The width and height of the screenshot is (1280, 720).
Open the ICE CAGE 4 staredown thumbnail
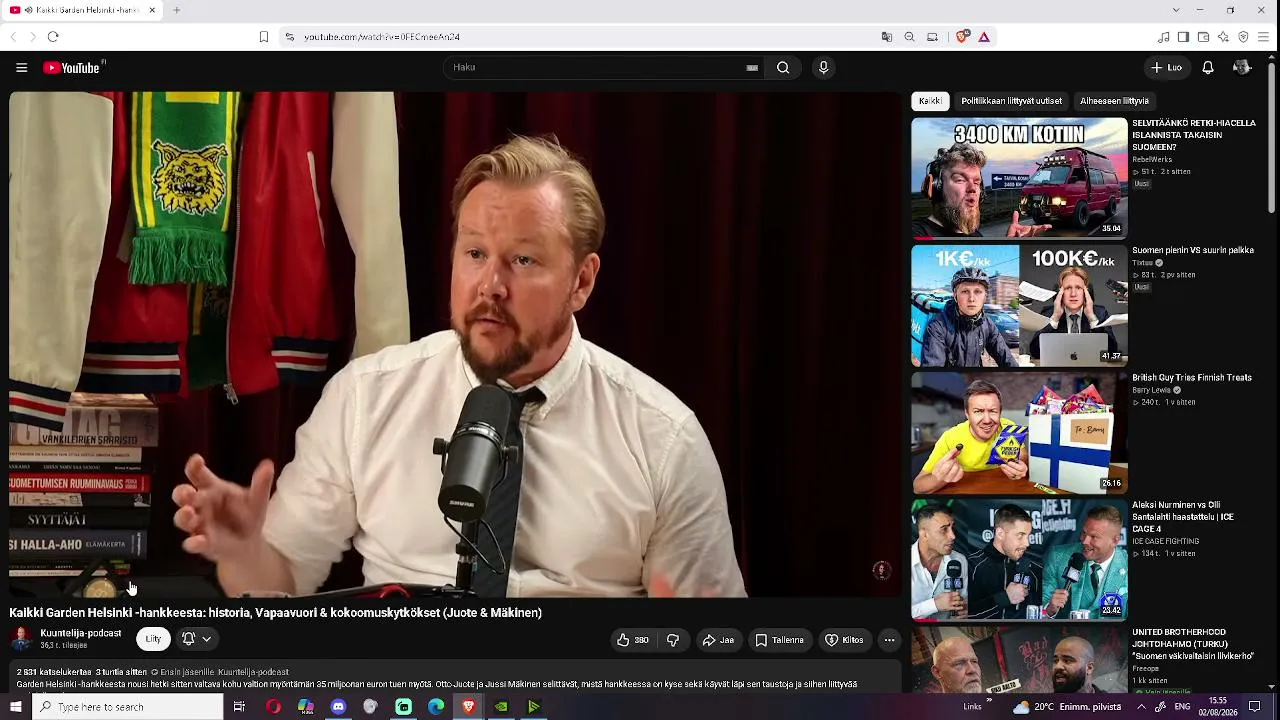point(1019,559)
